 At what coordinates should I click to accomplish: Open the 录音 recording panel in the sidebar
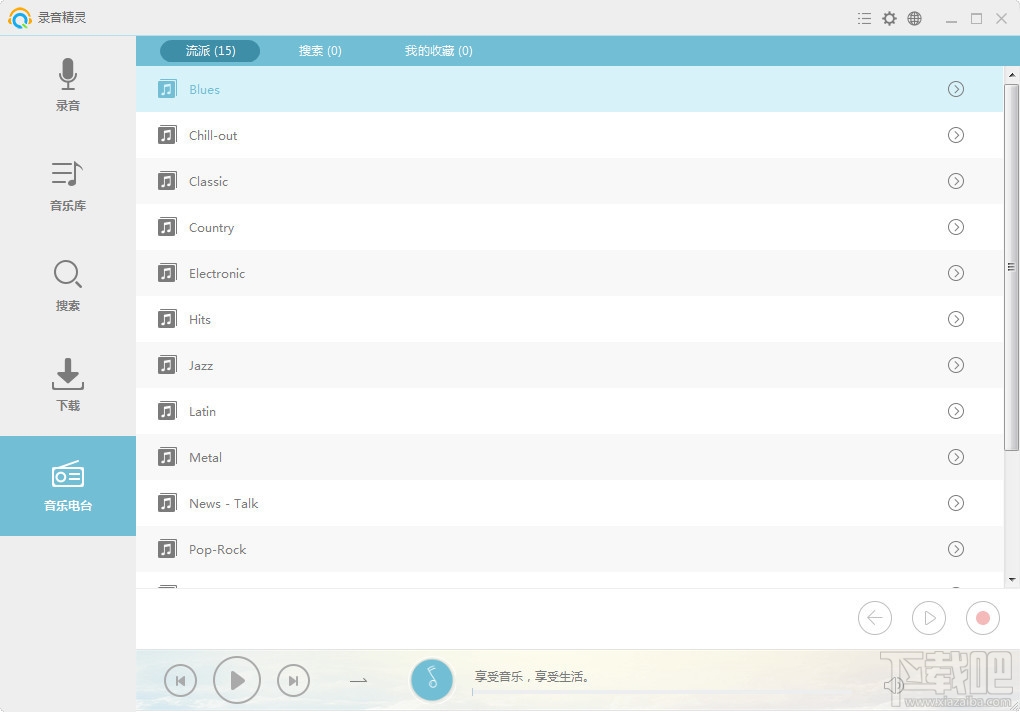tap(67, 85)
